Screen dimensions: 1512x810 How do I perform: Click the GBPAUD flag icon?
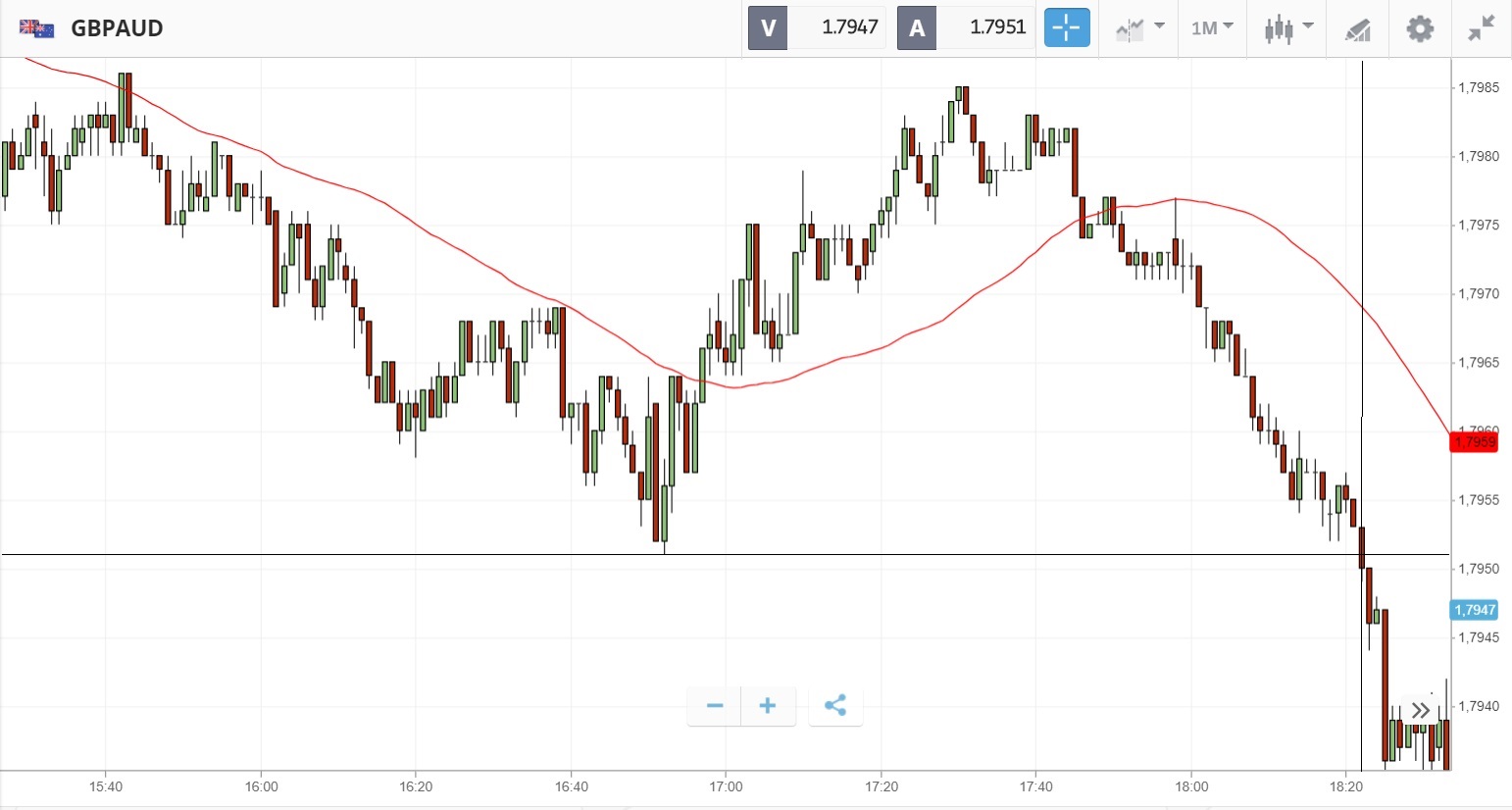click(x=36, y=28)
